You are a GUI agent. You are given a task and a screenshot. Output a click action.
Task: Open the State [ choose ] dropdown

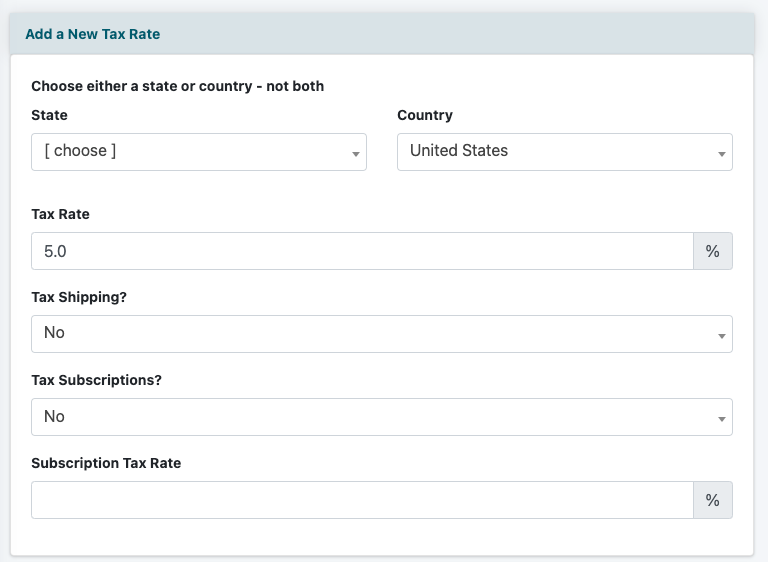click(x=190, y=152)
